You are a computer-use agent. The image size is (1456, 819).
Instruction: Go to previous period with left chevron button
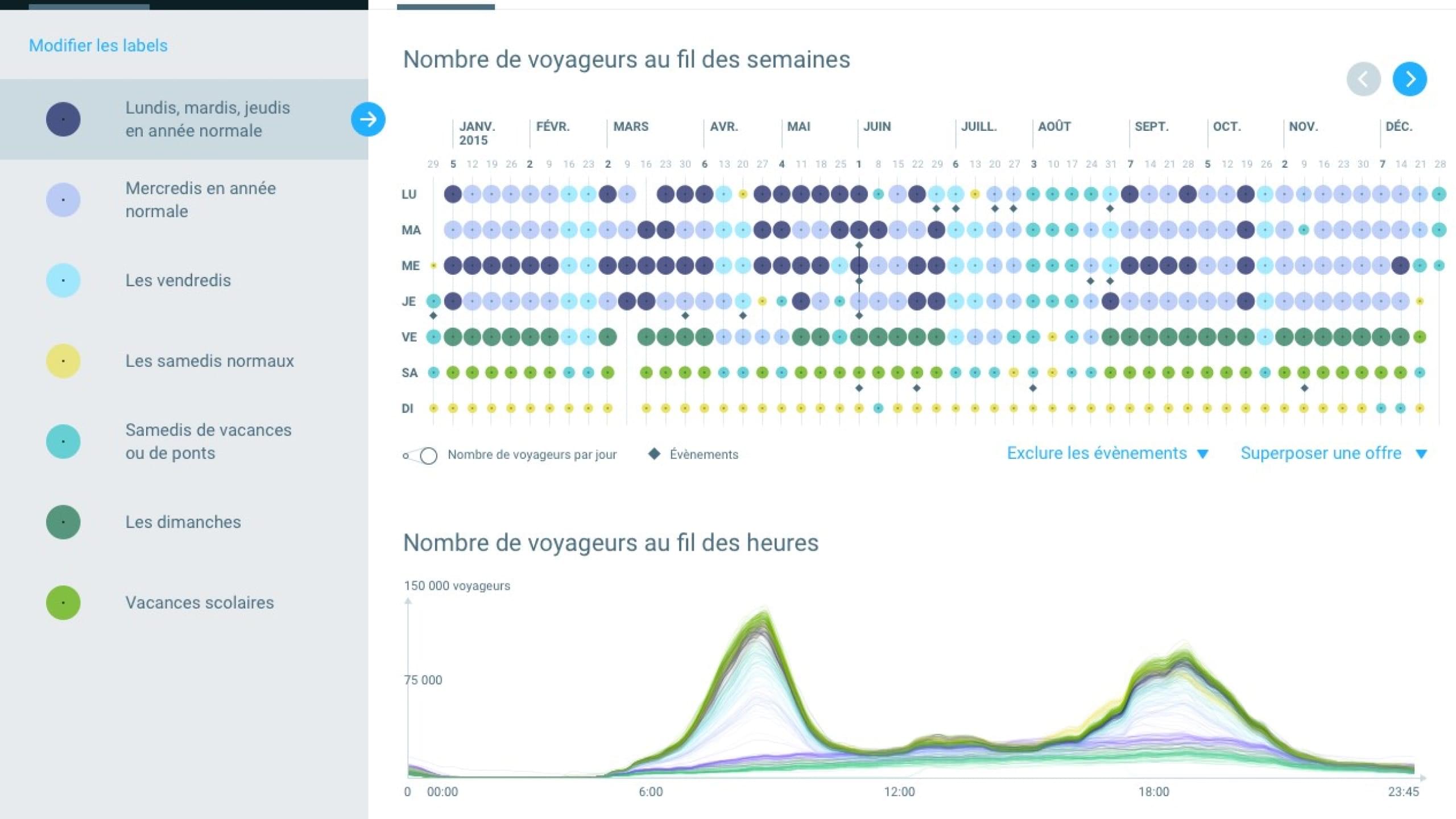pyautogui.click(x=1363, y=79)
